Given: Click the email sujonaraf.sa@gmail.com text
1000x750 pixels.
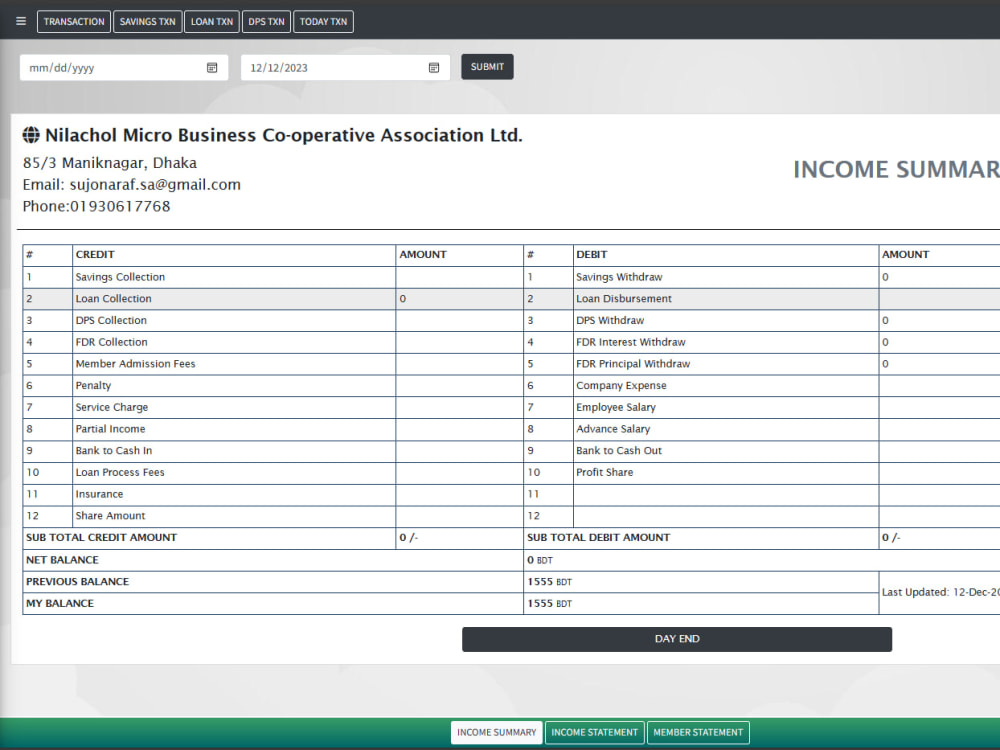Looking at the screenshot, I should tap(155, 185).
